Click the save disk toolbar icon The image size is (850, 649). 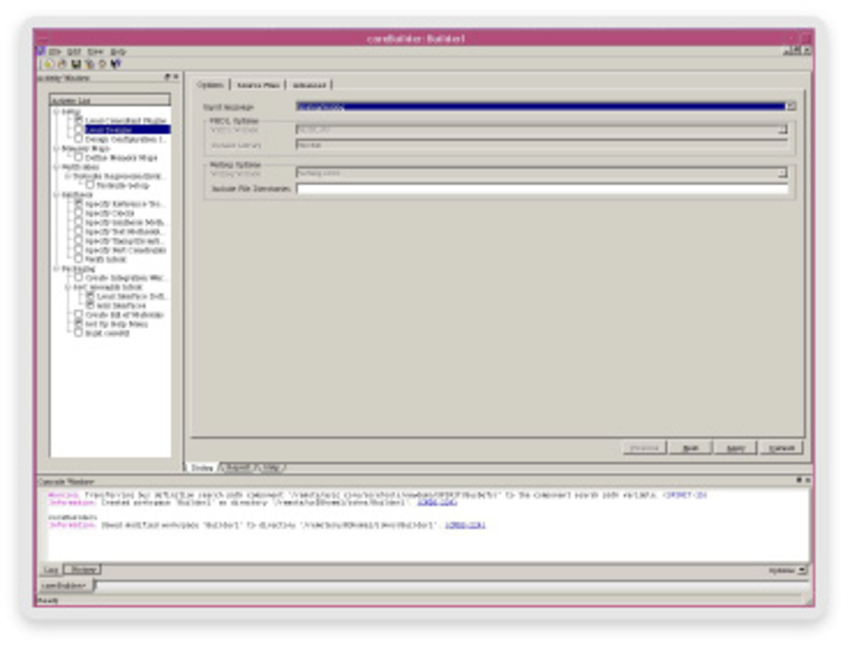pos(75,64)
